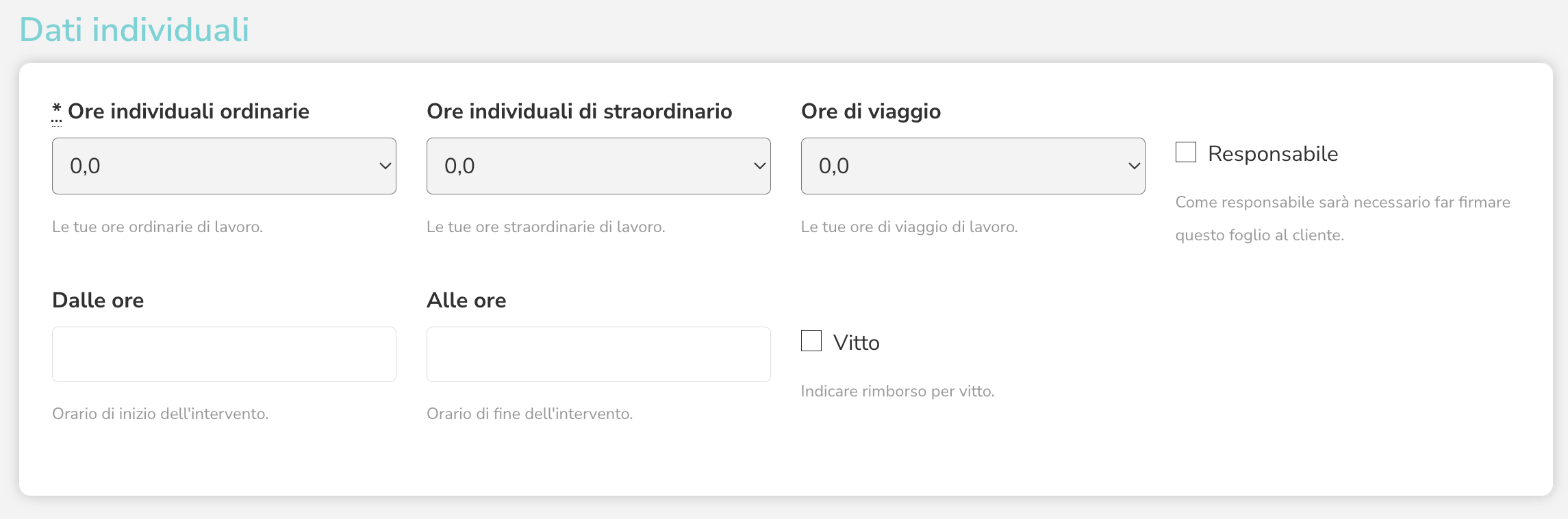Click the Ore individuali di straordinario label
Viewport: 1568px width, 519px height.
579,111
